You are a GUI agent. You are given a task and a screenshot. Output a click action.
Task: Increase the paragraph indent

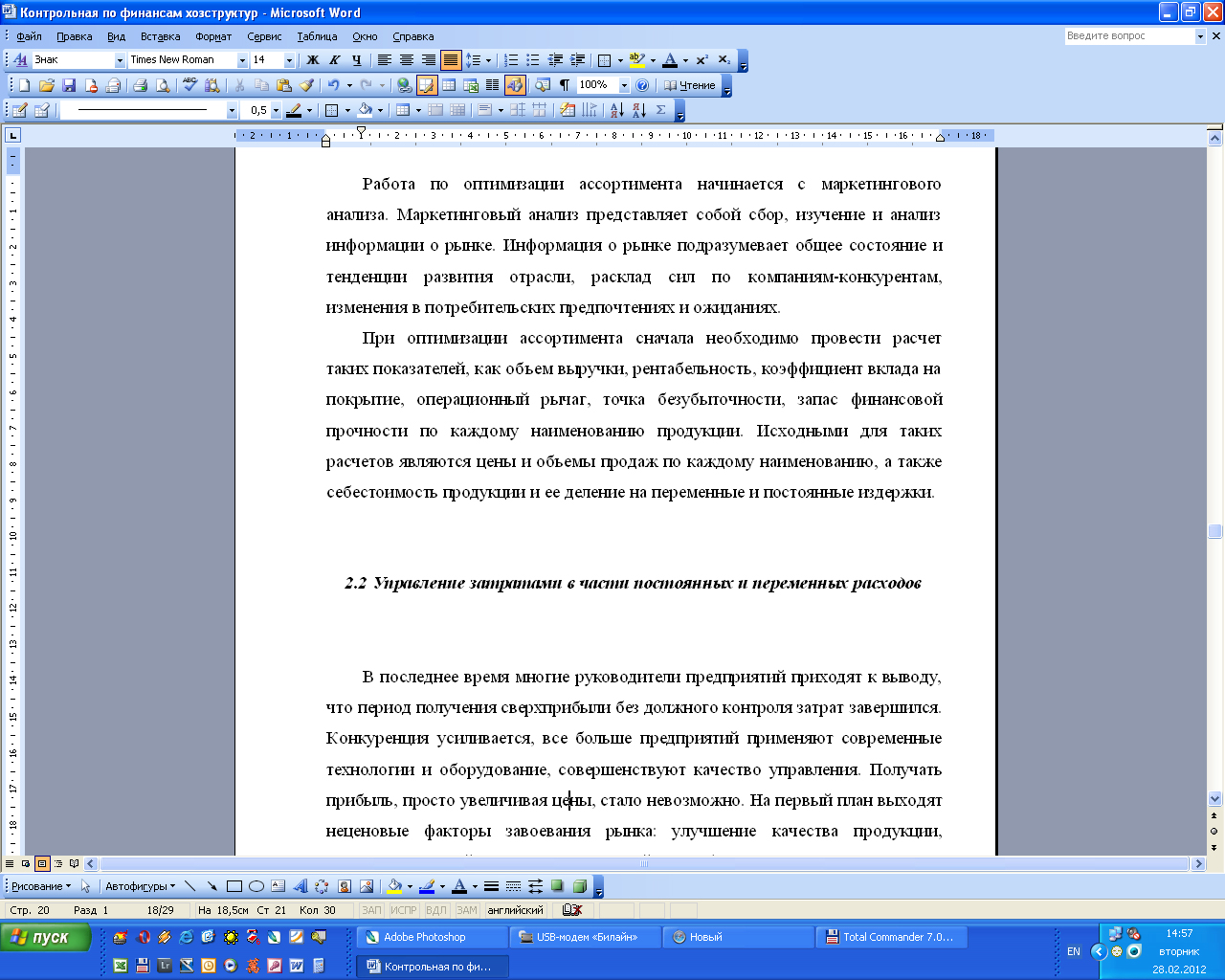578,59
